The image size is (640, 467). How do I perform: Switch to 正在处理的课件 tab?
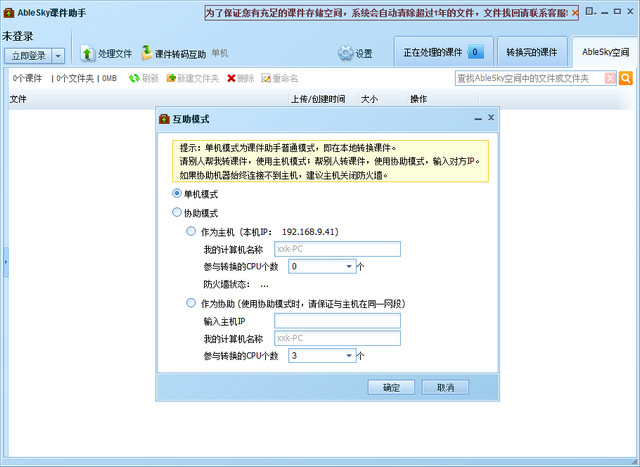pos(443,52)
